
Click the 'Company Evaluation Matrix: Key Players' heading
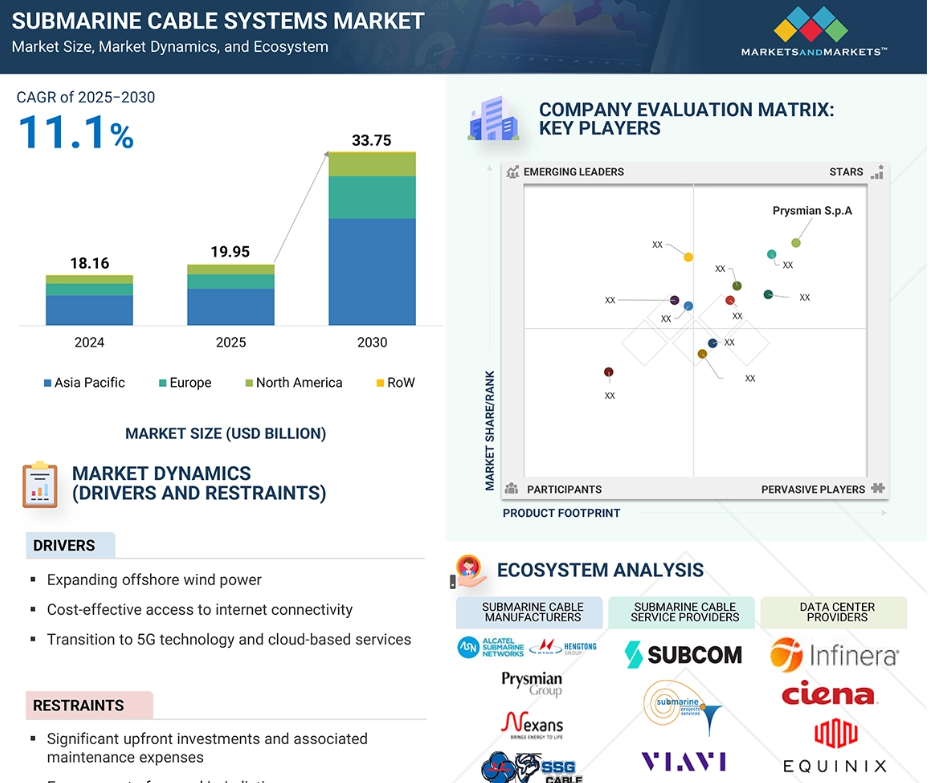point(686,119)
